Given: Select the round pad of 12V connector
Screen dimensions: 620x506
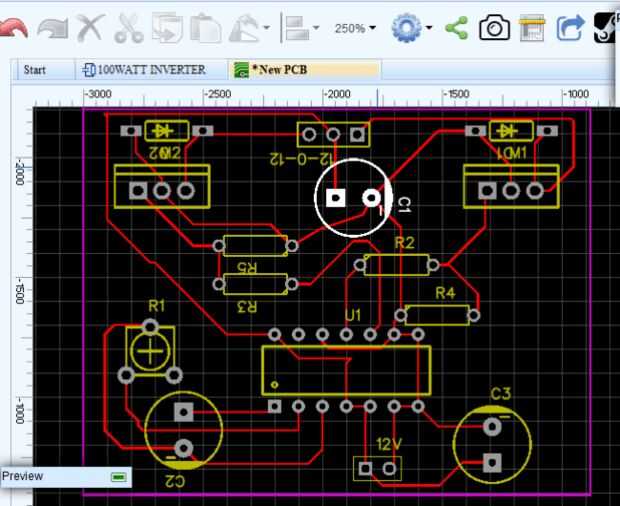Looking at the screenshot, I should tap(389, 469).
